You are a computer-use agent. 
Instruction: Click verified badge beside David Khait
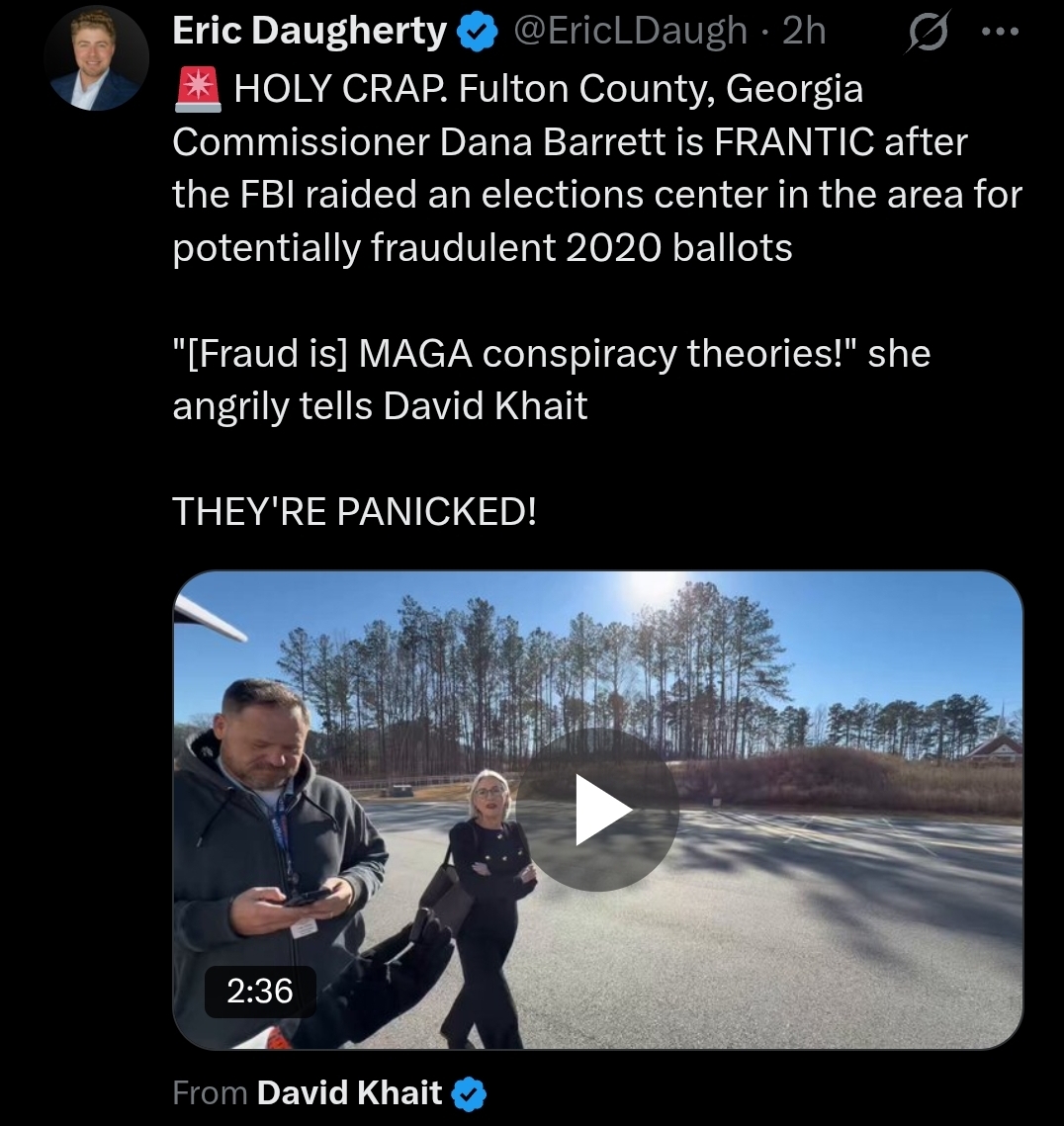click(x=469, y=1093)
